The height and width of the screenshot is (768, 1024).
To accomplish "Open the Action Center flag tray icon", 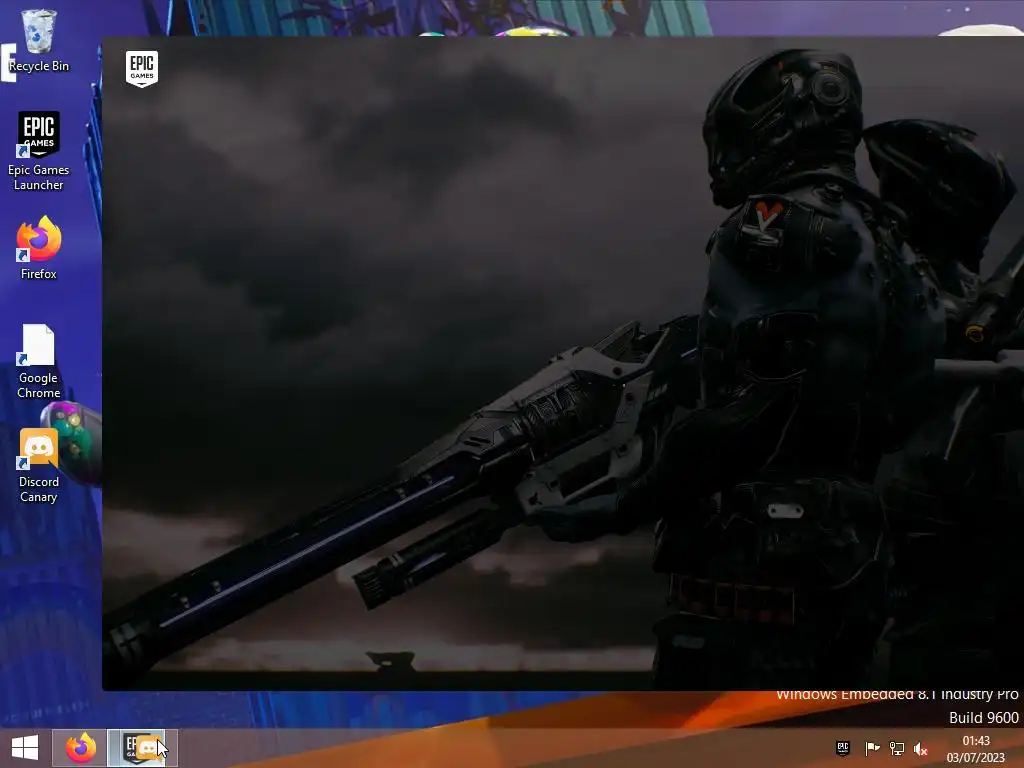I will pos(872,748).
